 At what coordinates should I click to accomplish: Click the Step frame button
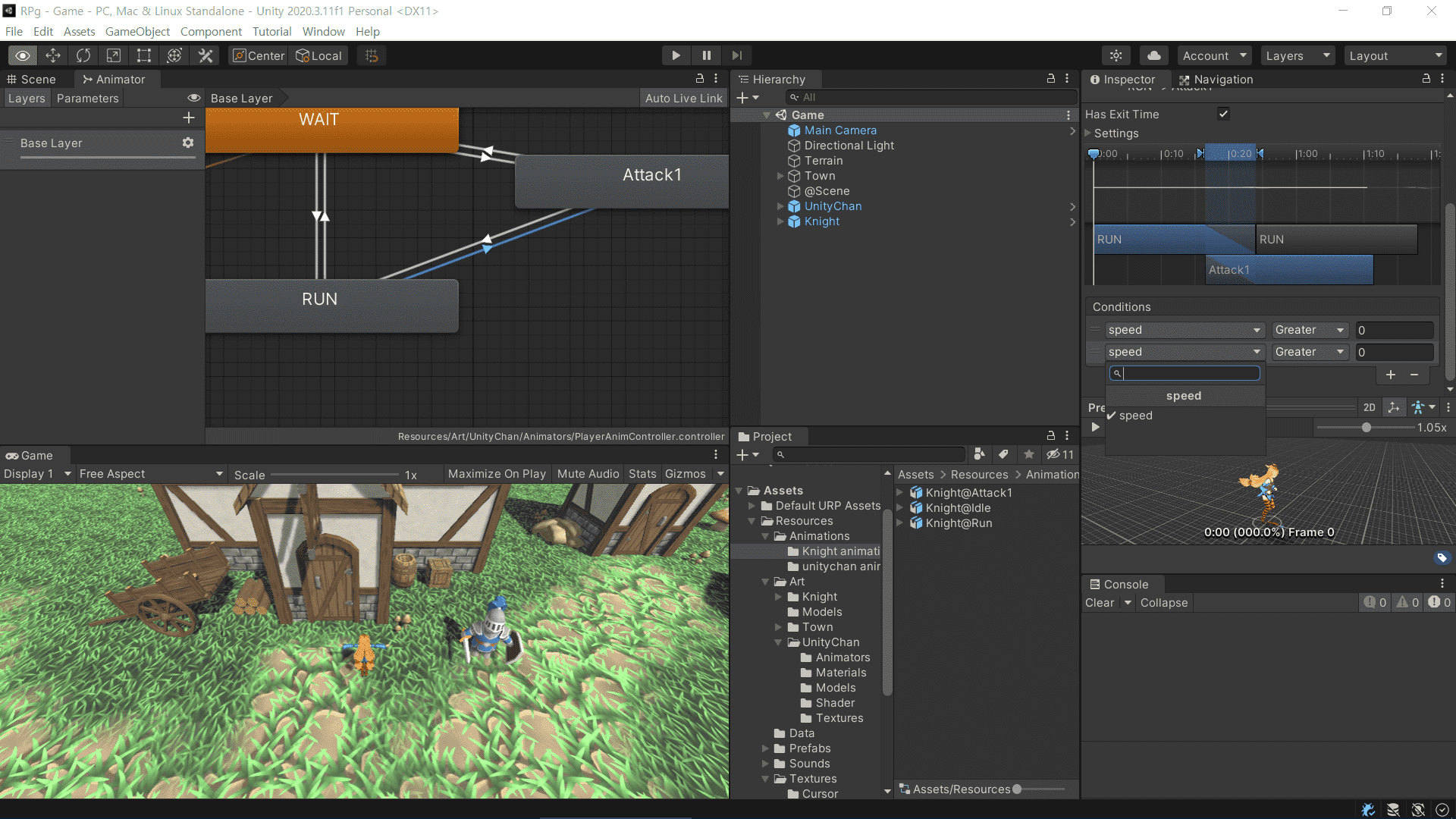pos(736,55)
